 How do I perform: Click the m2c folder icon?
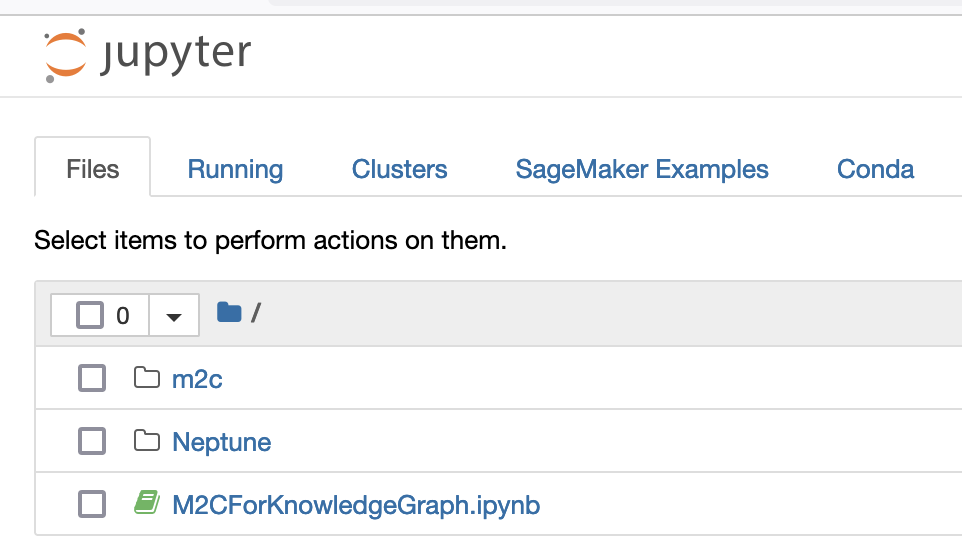(147, 378)
